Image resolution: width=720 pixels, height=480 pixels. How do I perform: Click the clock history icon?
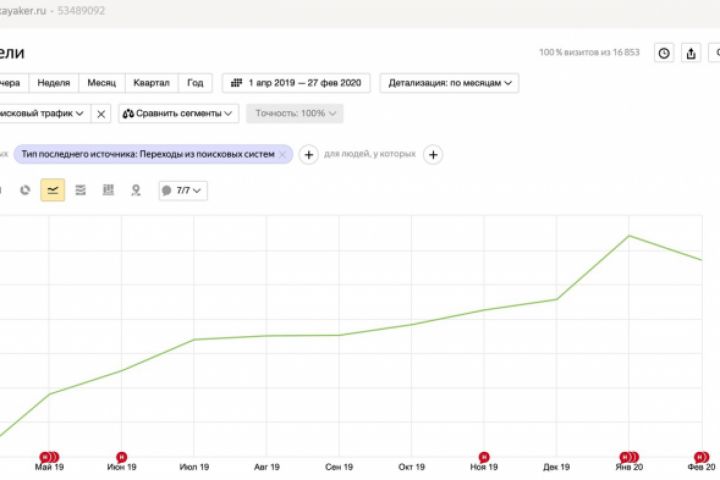[x=664, y=54]
